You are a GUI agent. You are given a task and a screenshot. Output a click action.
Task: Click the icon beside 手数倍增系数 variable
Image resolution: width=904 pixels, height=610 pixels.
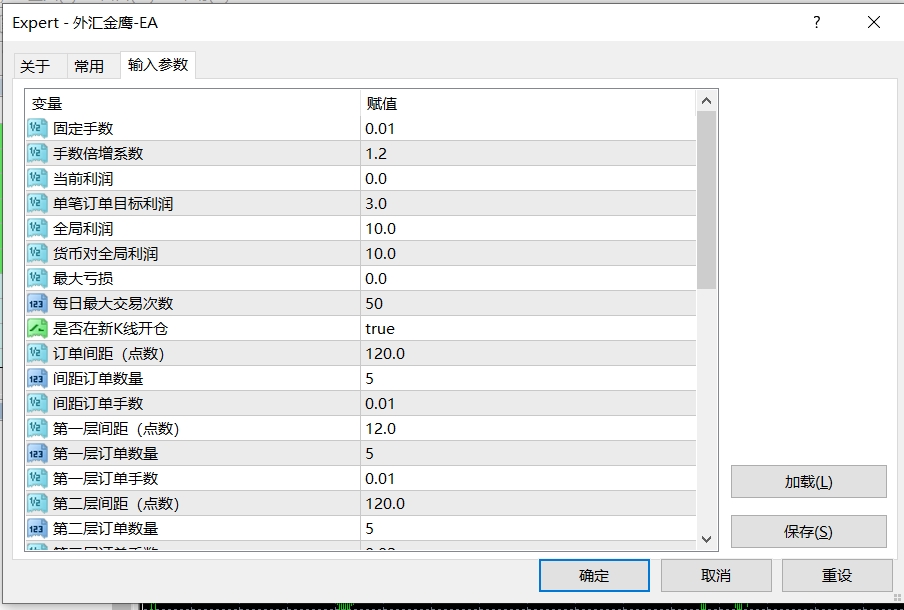[x=37, y=153]
